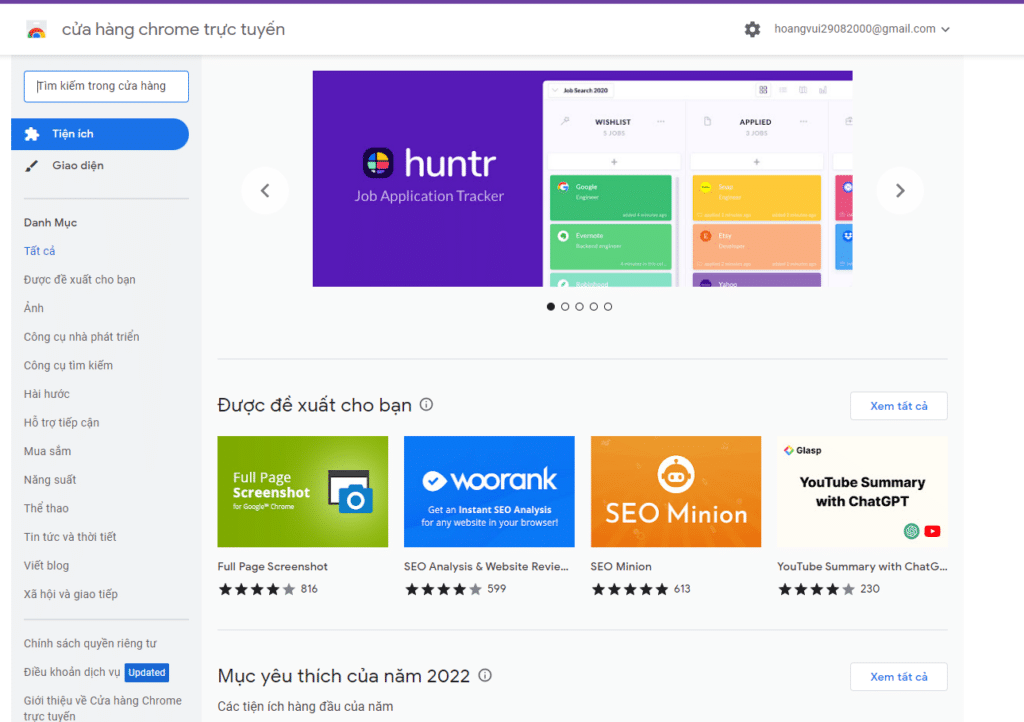This screenshot has width=1024, height=722.
Task: Open 'Điều khoản dịch vụ' link
Action: tap(72, 672)
